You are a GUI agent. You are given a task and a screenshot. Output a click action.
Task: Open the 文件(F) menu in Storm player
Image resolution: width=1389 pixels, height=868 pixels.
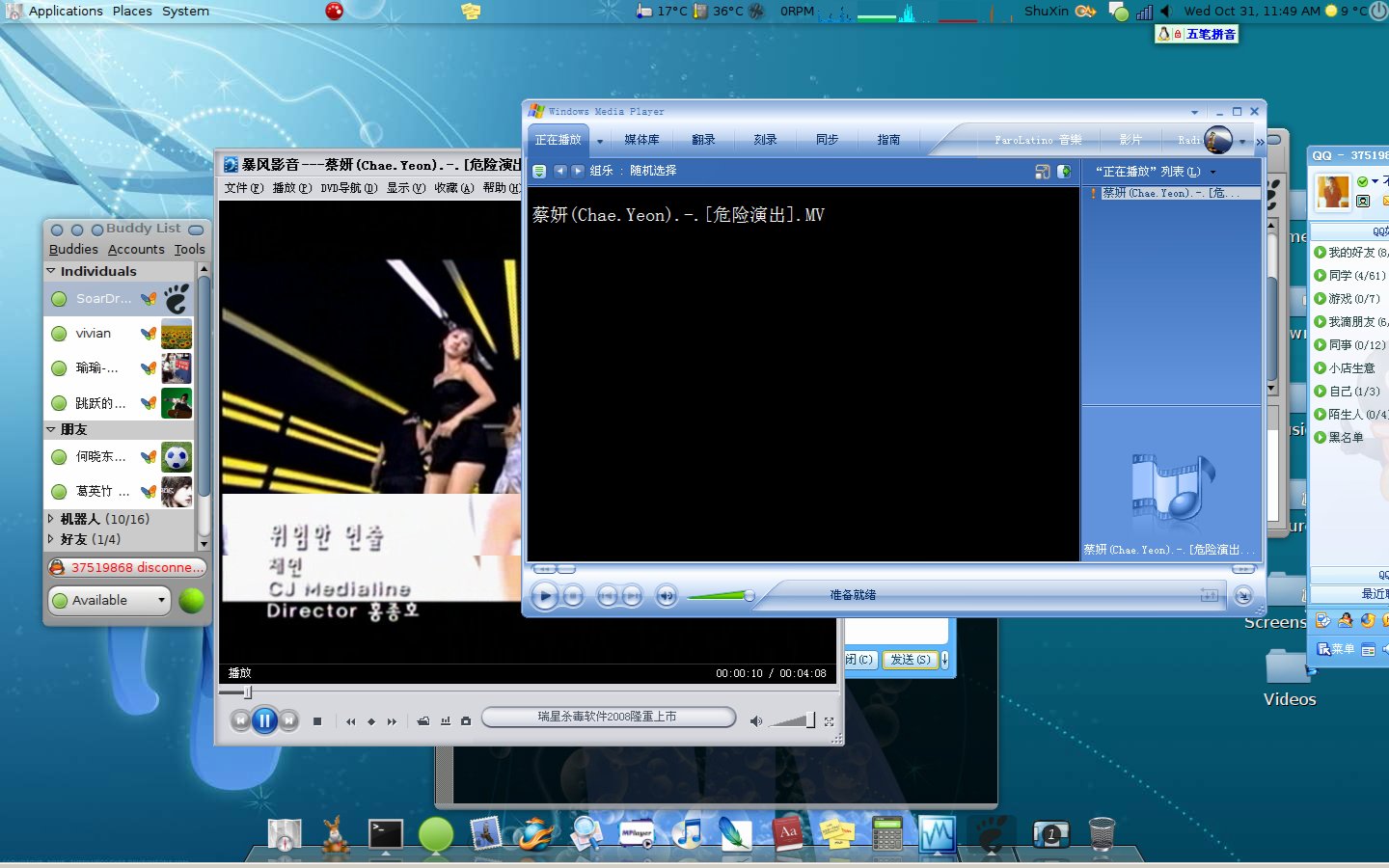click(x=243, y=188)
